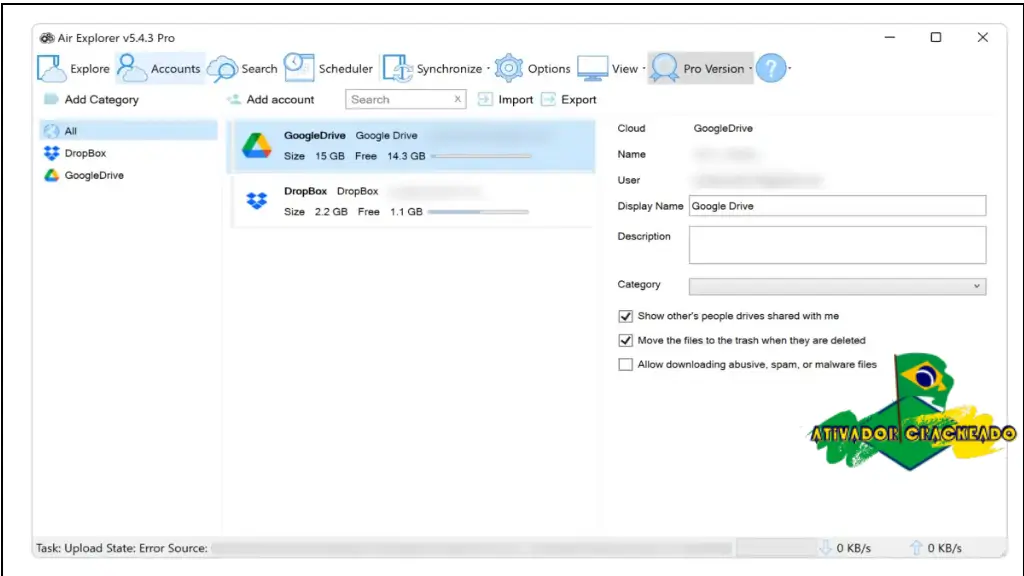This screenshot has height=576, width=1024.
Task: Open the Accounts section icon
Action: coord(131,68)
